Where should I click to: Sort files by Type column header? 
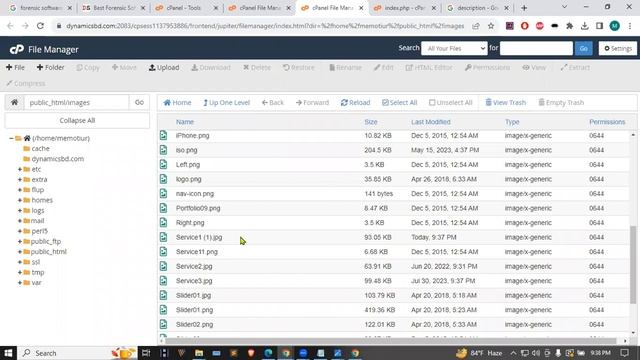coord(512,122)
